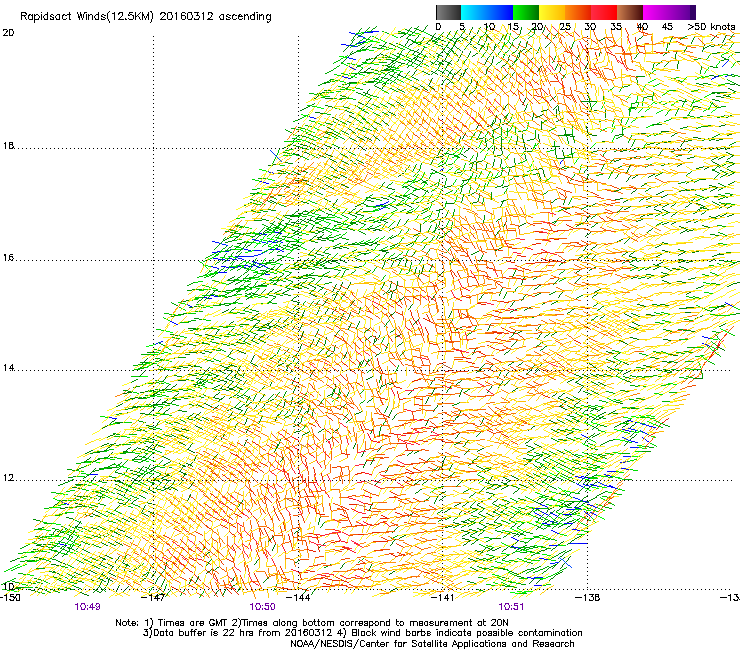Select the purple "10:49" time marker
This screenshot has height=650, width=740.
(x=87, y=607)
